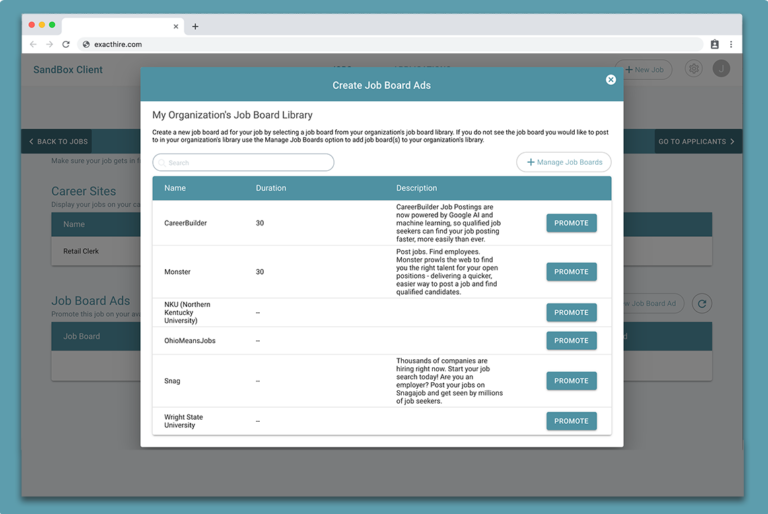This screenshot has height=514, width=768.
Task: Promote the job on NKU
Action: 571,313
